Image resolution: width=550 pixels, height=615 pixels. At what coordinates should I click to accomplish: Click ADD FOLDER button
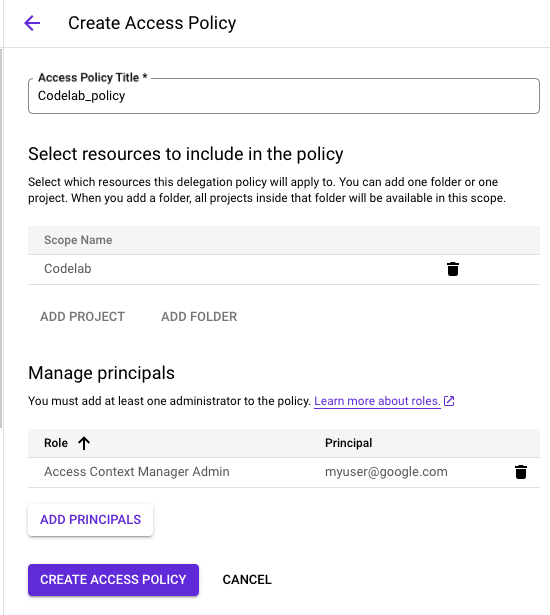pyautogui.click(x=199, y=317)
